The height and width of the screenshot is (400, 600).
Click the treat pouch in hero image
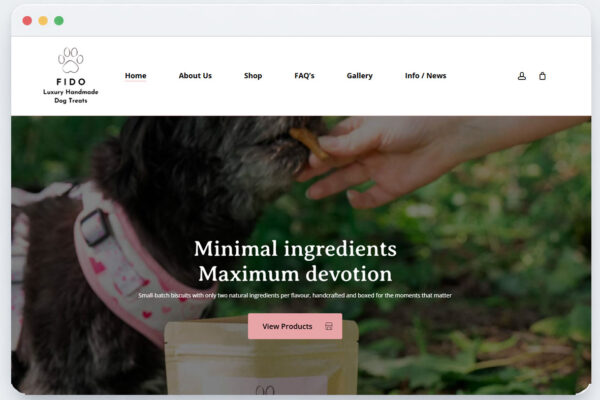click(x=262, y=358)
